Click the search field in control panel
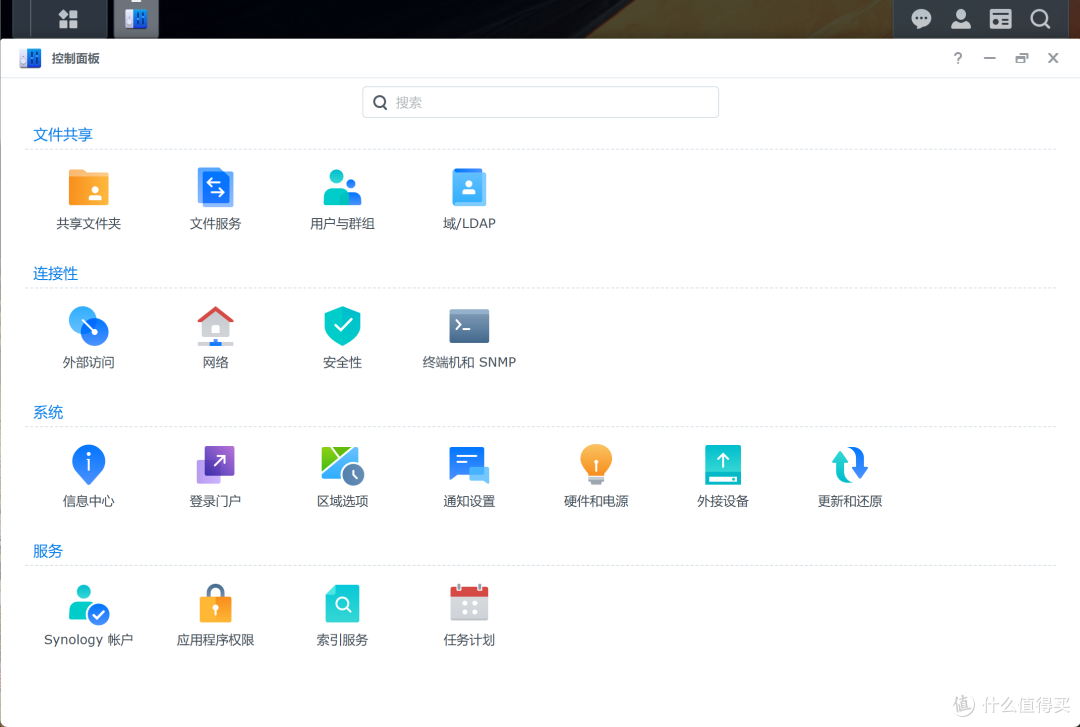The width and height of the screenshot is (1080, 727). (x=540, y=102)
